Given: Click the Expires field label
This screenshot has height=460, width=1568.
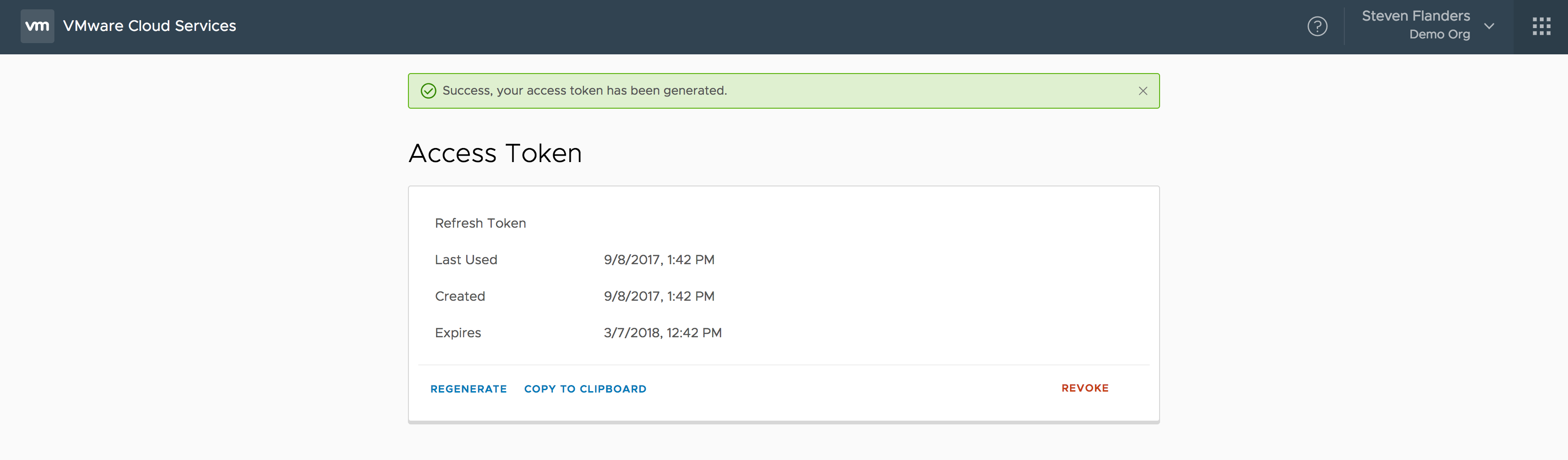Looking at the screenshot, I should click(458, 333).
